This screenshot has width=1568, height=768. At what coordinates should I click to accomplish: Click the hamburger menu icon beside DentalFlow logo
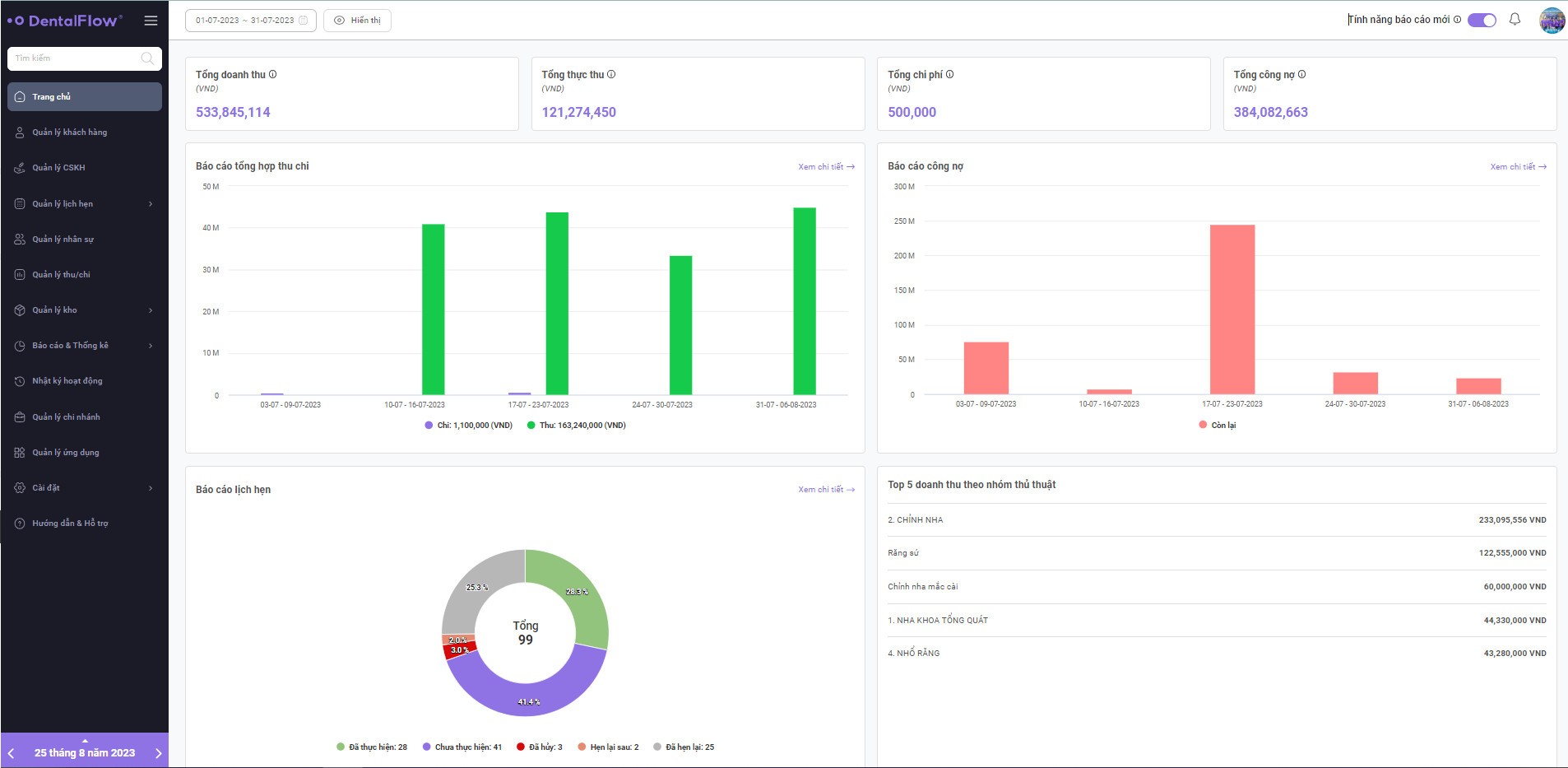coord(151,21)
